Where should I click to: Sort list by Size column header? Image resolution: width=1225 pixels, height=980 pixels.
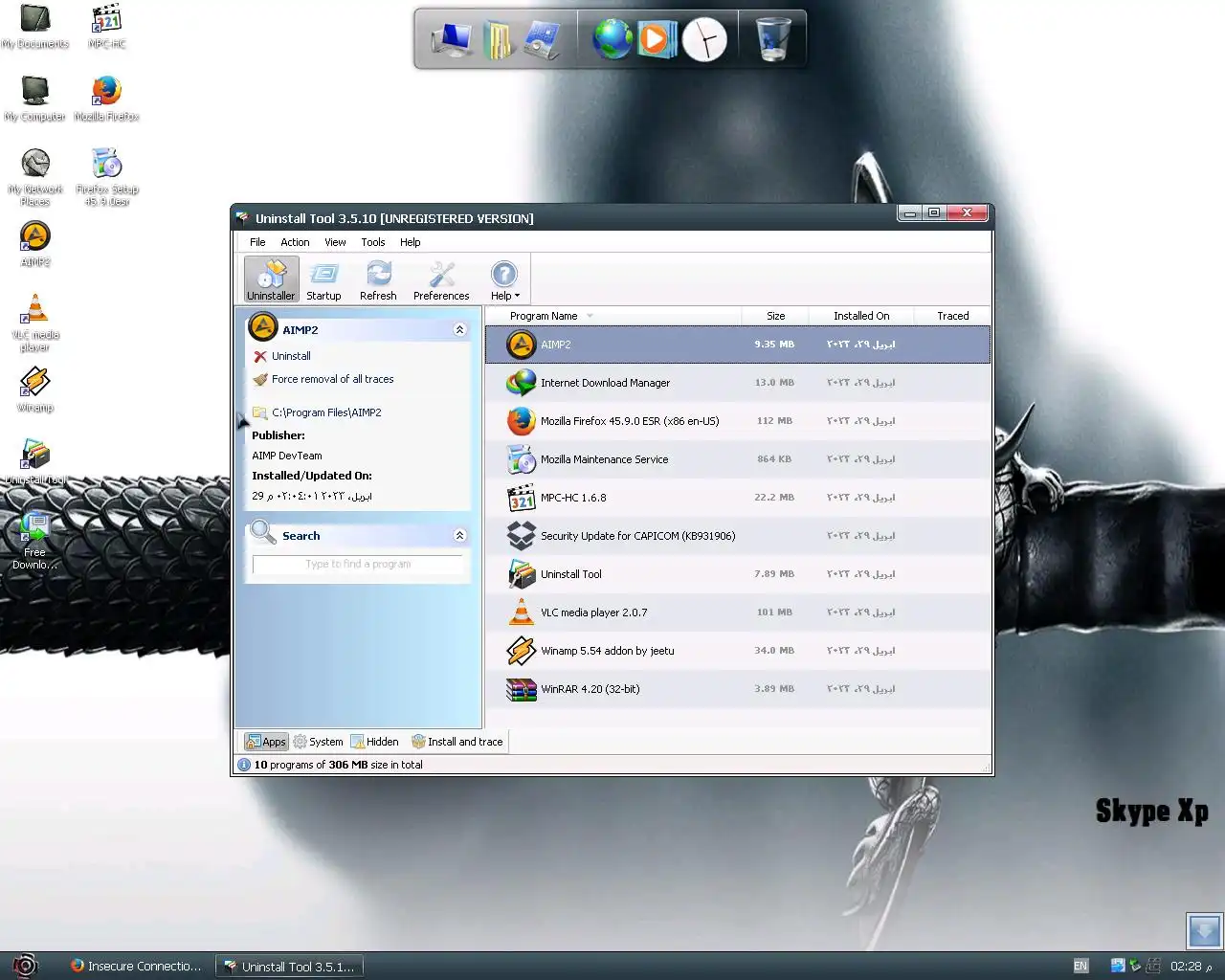[x=775, y=316]
